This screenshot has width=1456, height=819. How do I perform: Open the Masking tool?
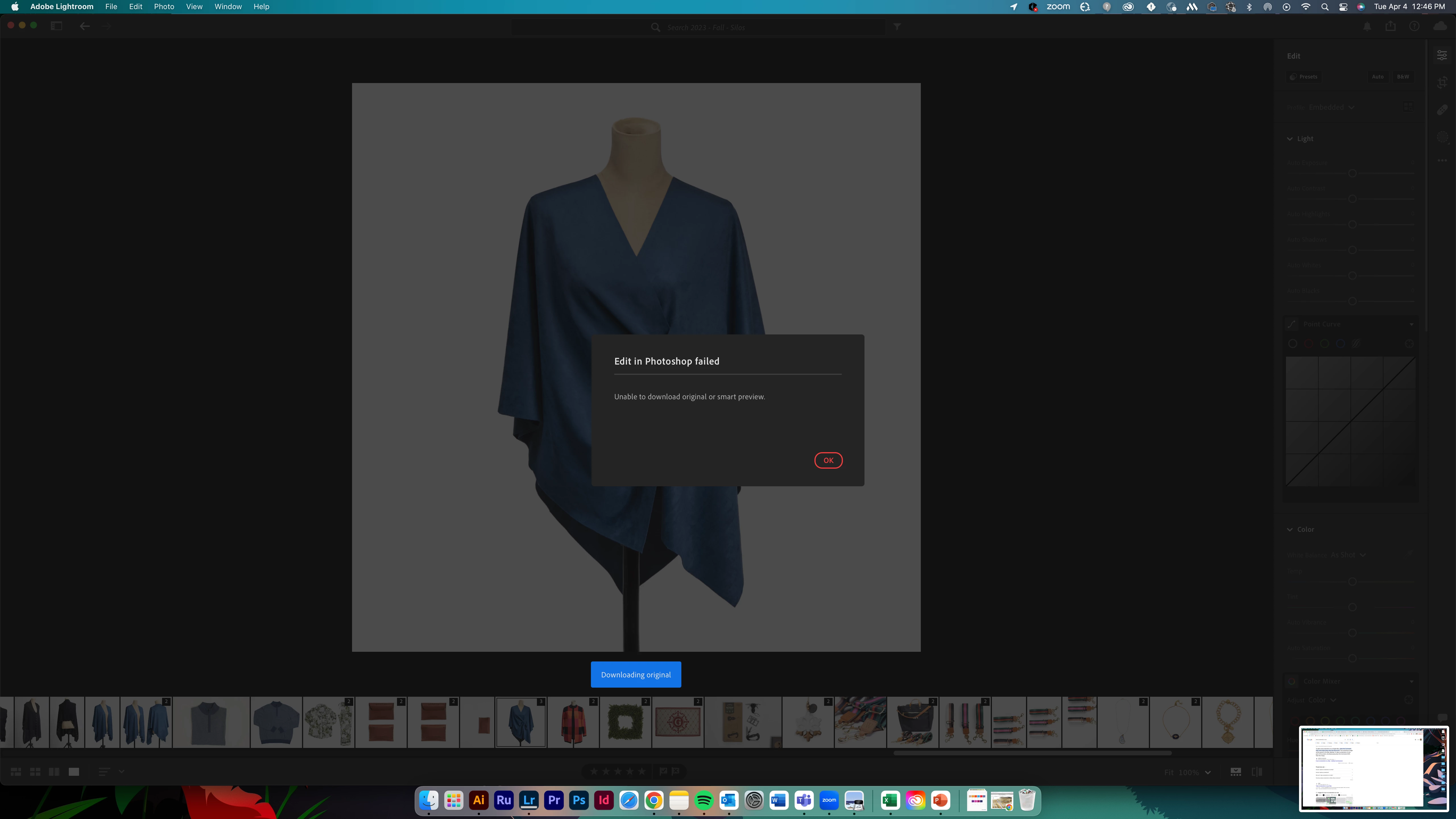1442,137
